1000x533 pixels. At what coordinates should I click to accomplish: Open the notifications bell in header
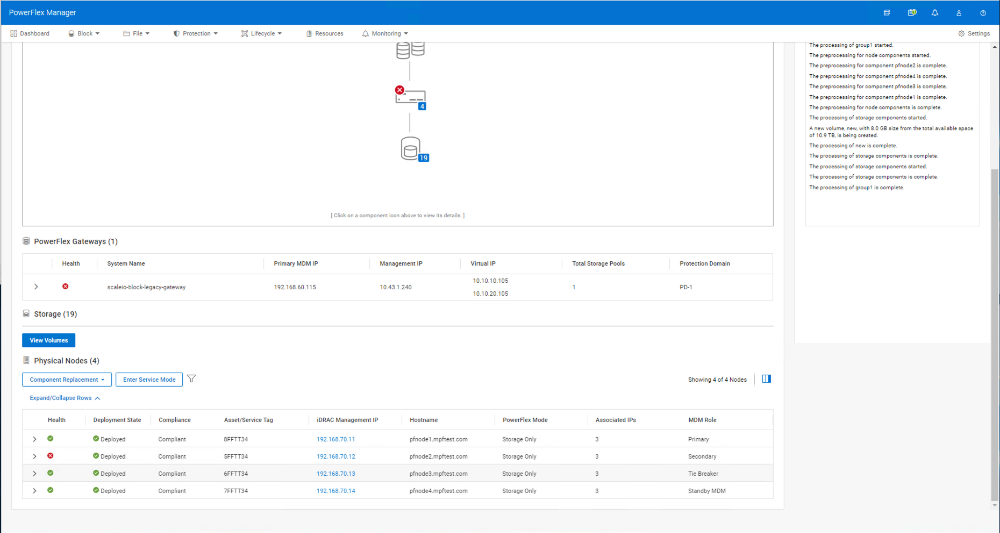pos(934,13)
